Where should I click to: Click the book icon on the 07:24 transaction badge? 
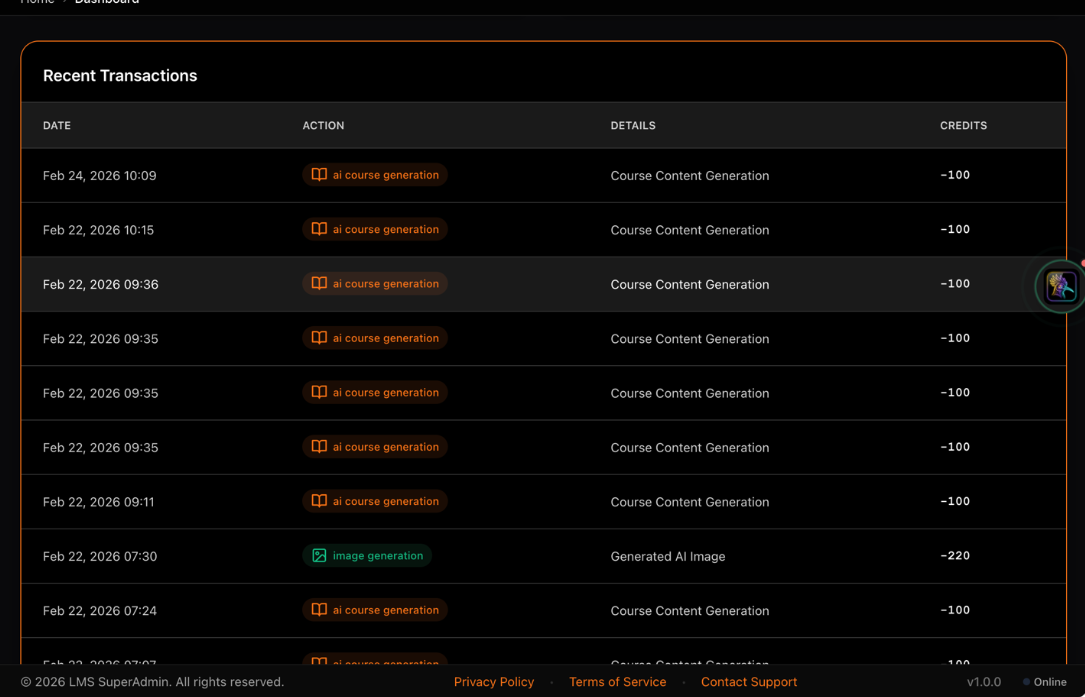pos(318,610)
